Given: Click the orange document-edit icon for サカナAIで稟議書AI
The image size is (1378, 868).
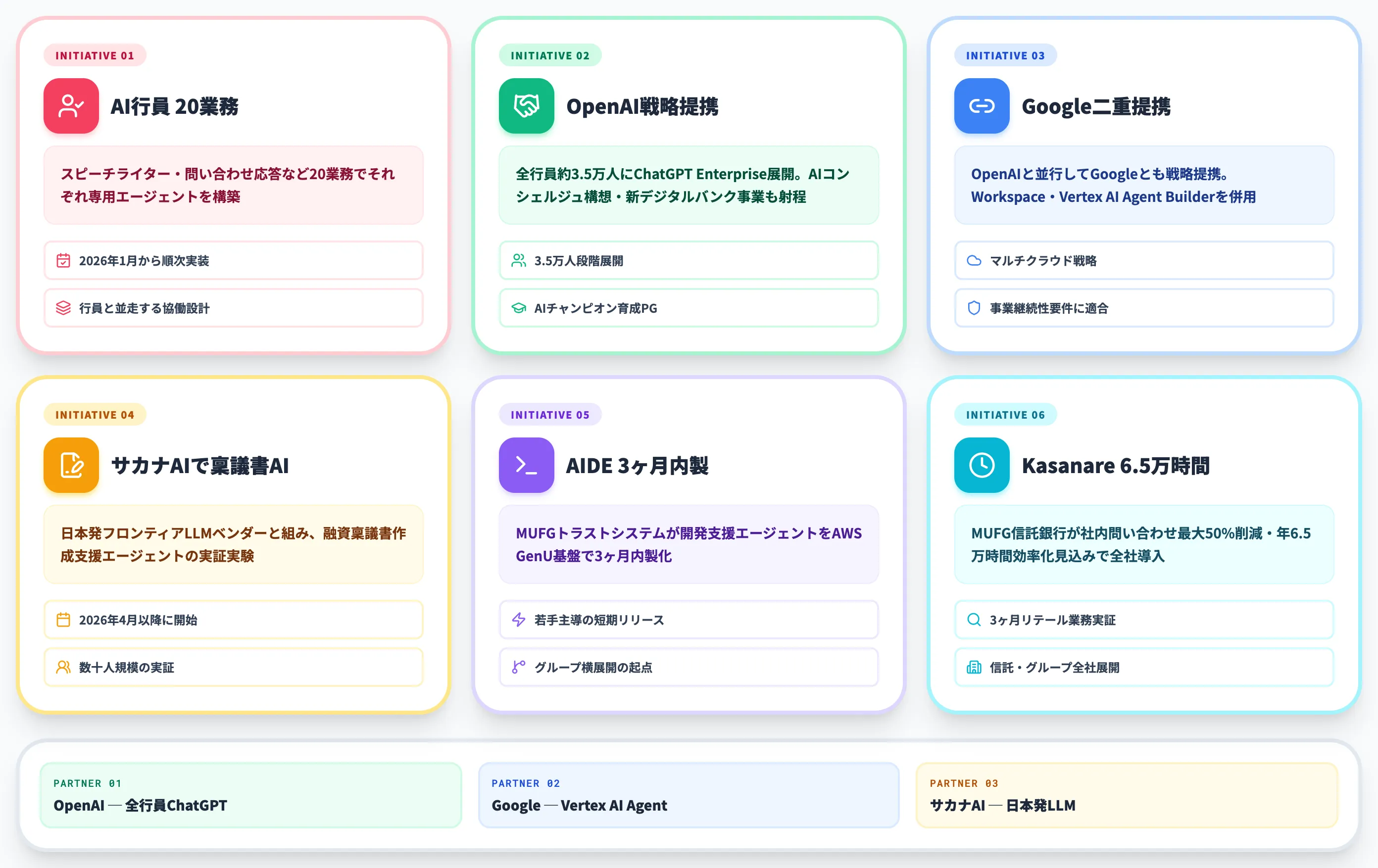Looking at the screenshot, I should click(x=71, y=465).
